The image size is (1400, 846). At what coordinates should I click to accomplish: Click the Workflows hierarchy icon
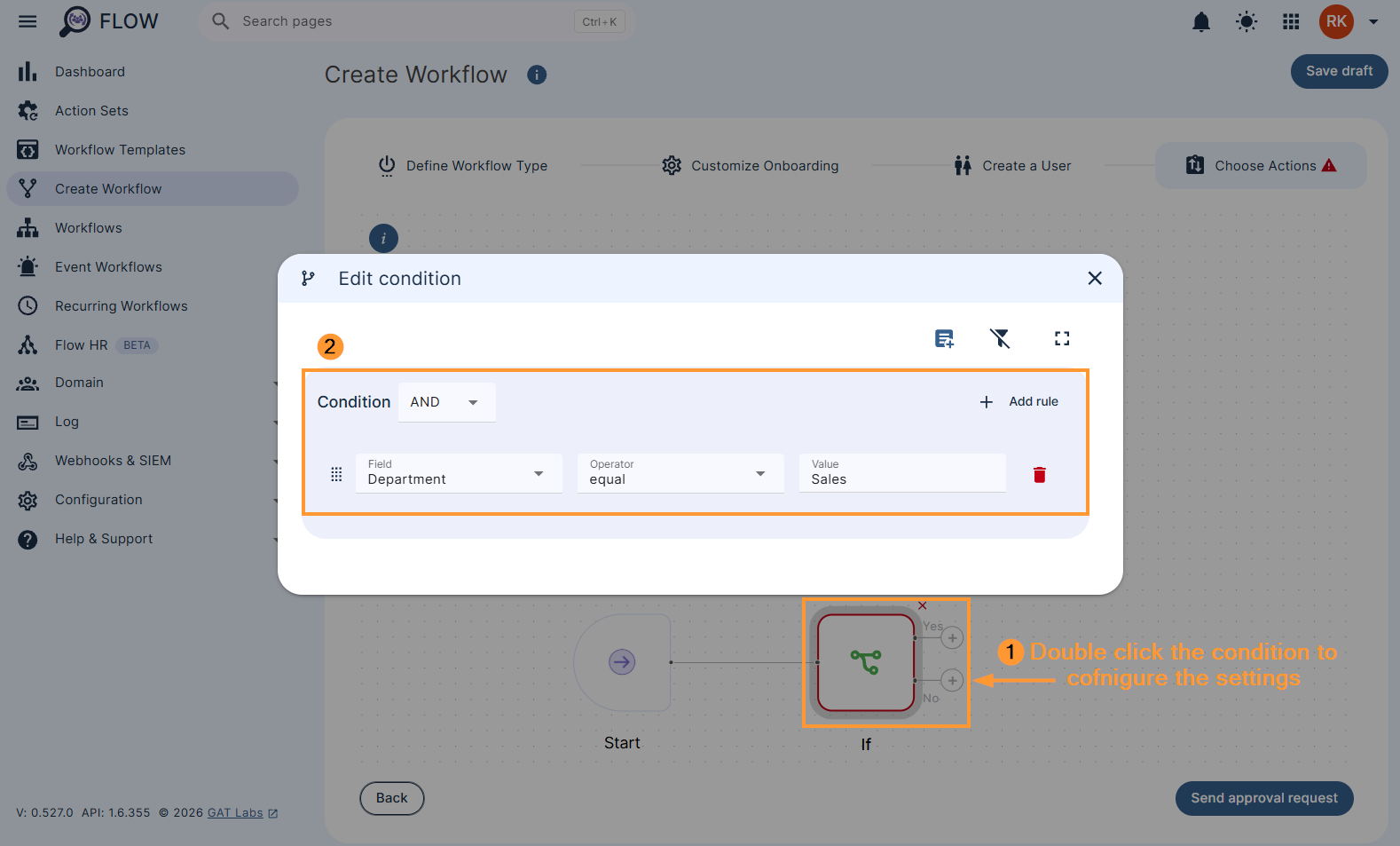[x=28, y=228]
